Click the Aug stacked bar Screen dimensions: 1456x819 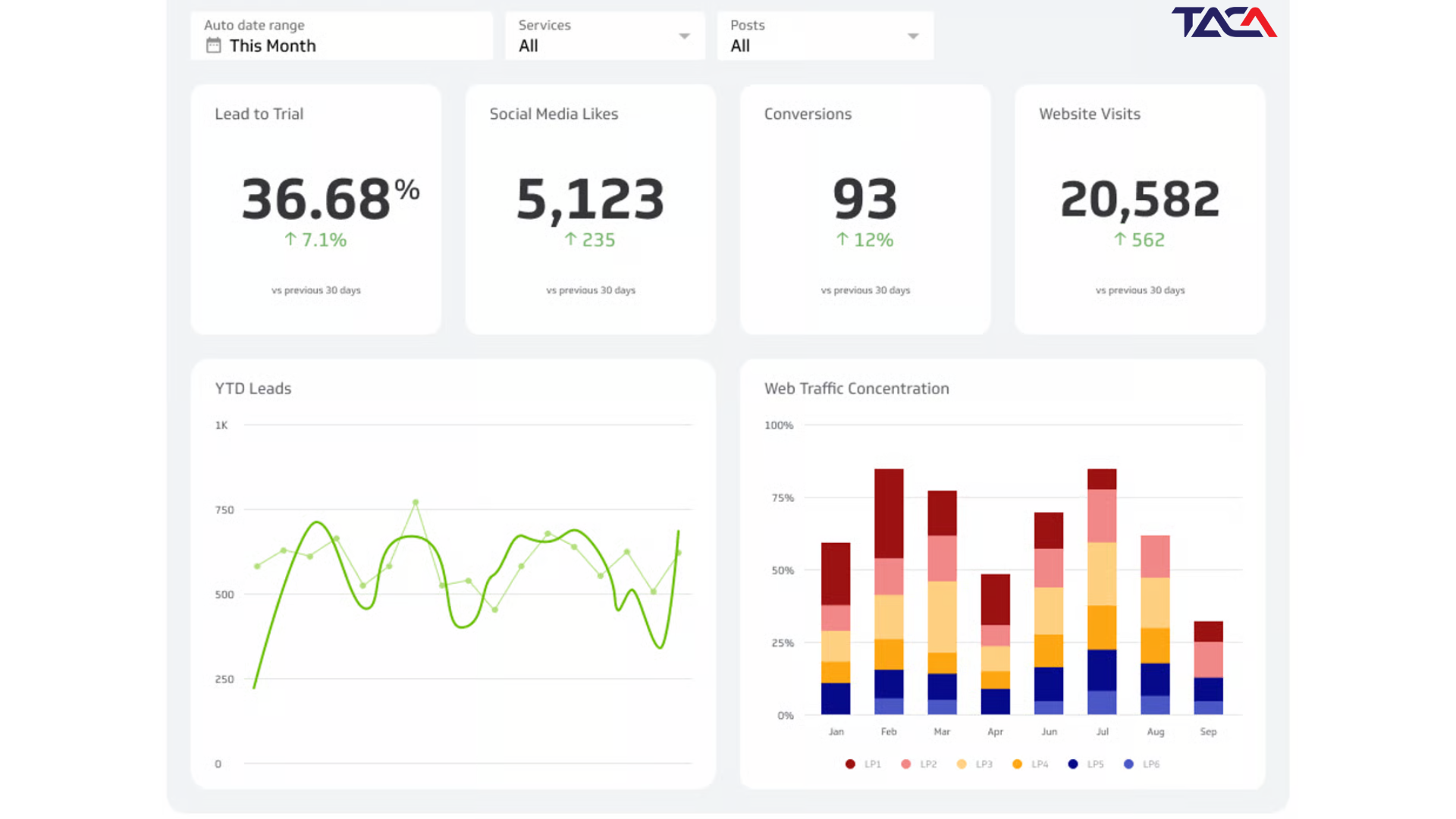pos(1155,625)
